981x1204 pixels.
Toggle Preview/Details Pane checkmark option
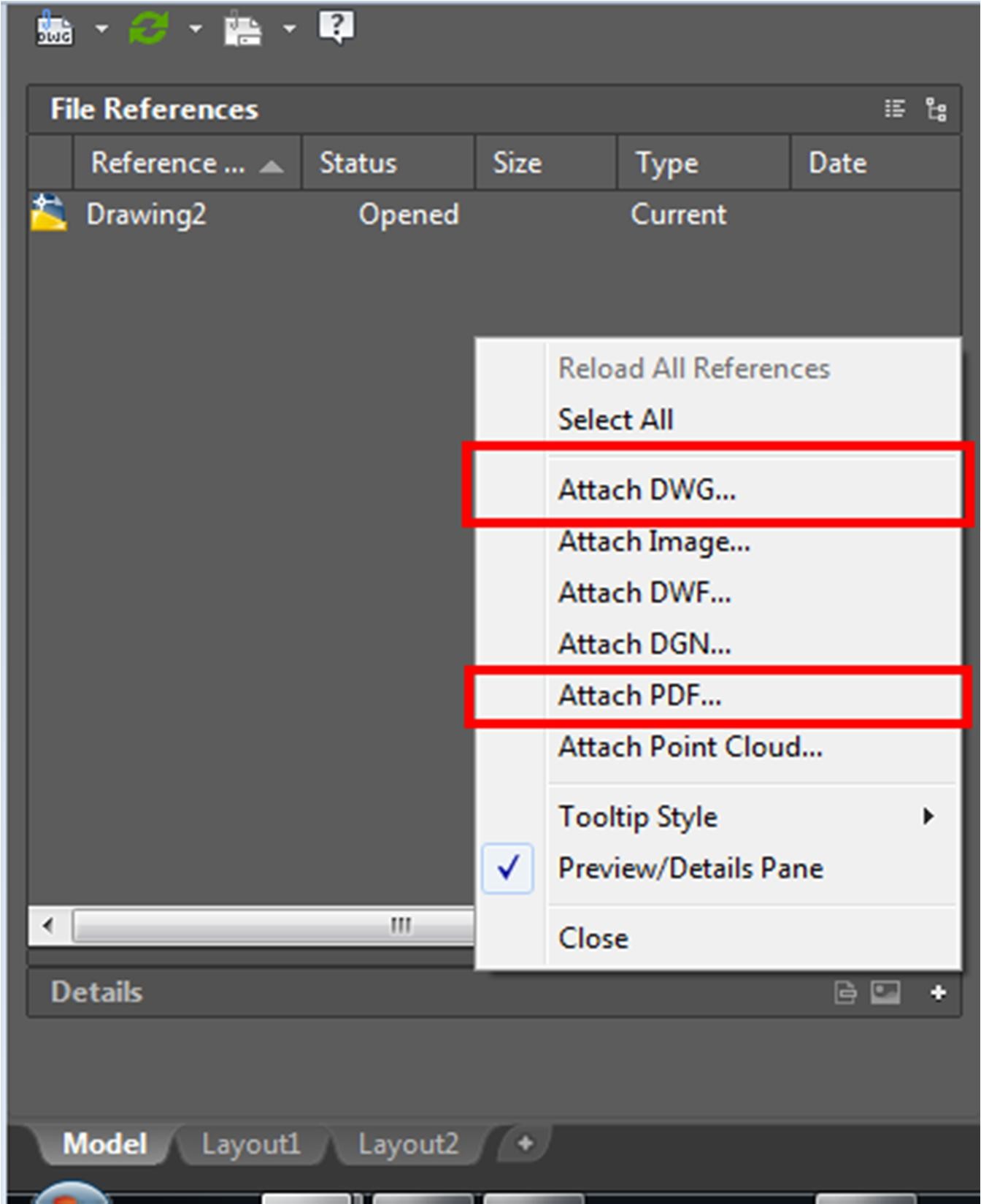click(x=690, y=869)
